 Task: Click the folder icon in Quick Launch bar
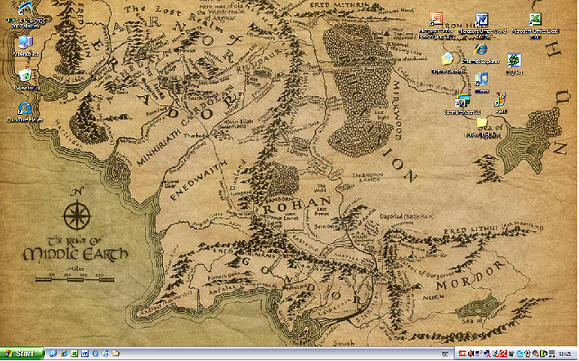116,354
